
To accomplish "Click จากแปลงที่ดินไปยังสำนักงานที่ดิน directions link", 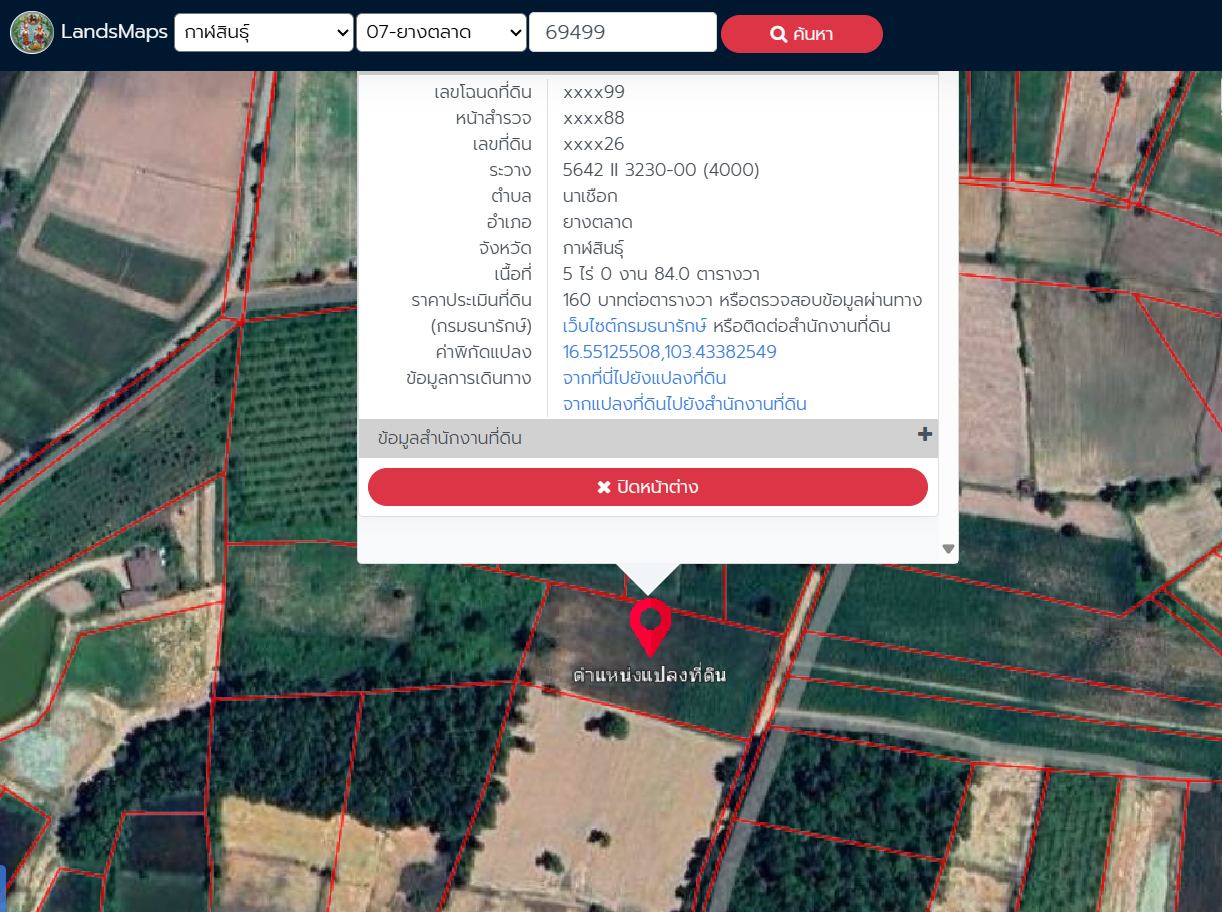I will tap(684, 404).
